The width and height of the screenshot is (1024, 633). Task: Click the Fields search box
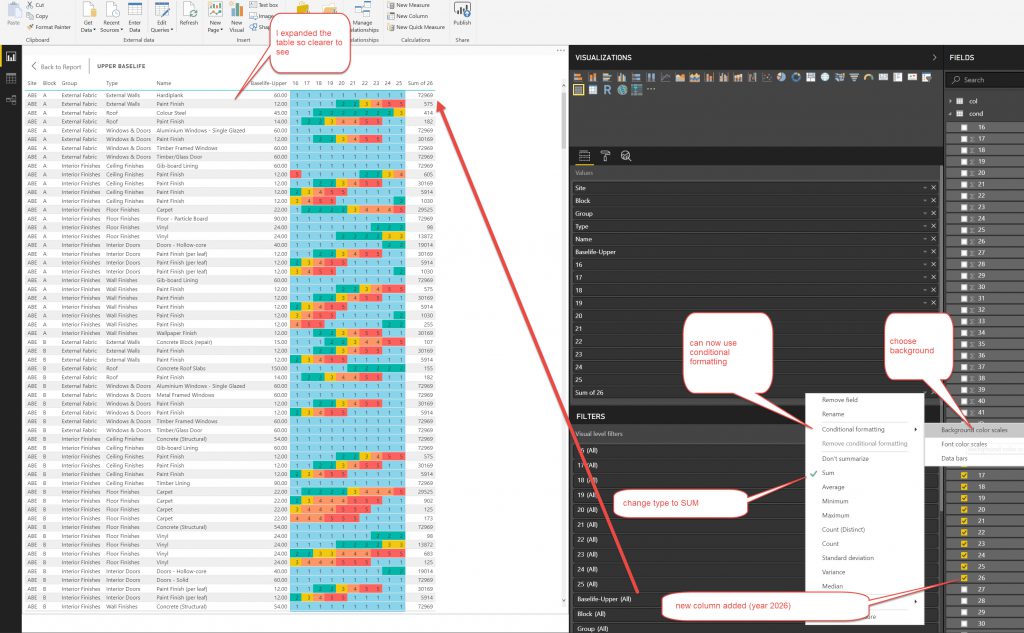[990, 79]
